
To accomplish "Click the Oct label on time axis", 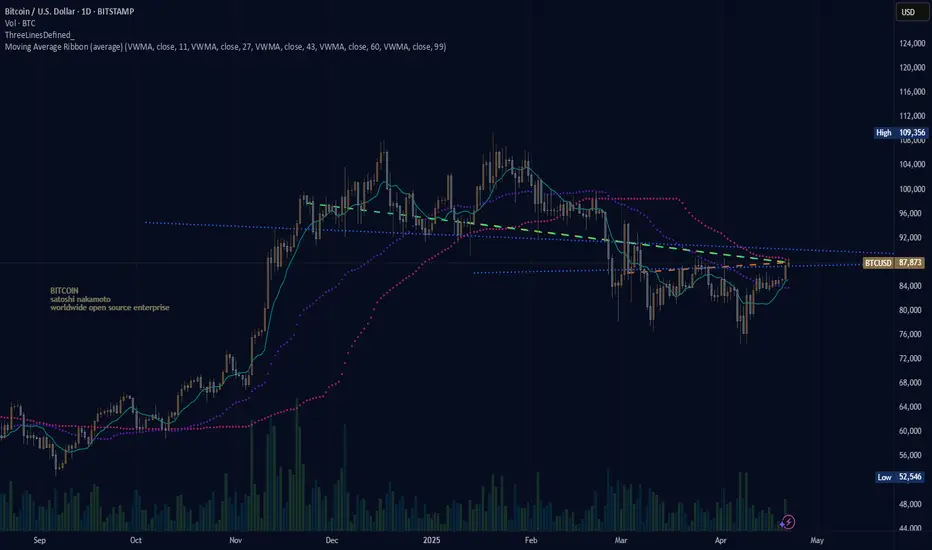I will [136, 540].
